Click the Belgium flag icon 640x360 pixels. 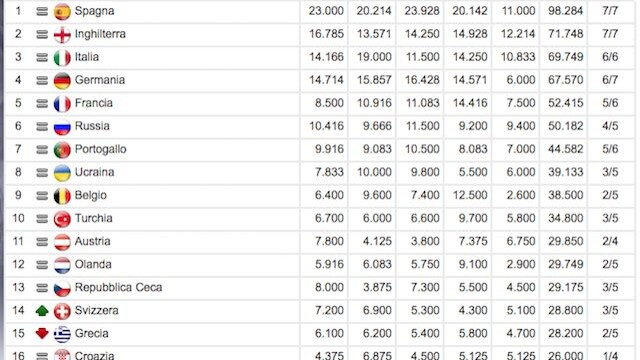(x=62, y=196)
